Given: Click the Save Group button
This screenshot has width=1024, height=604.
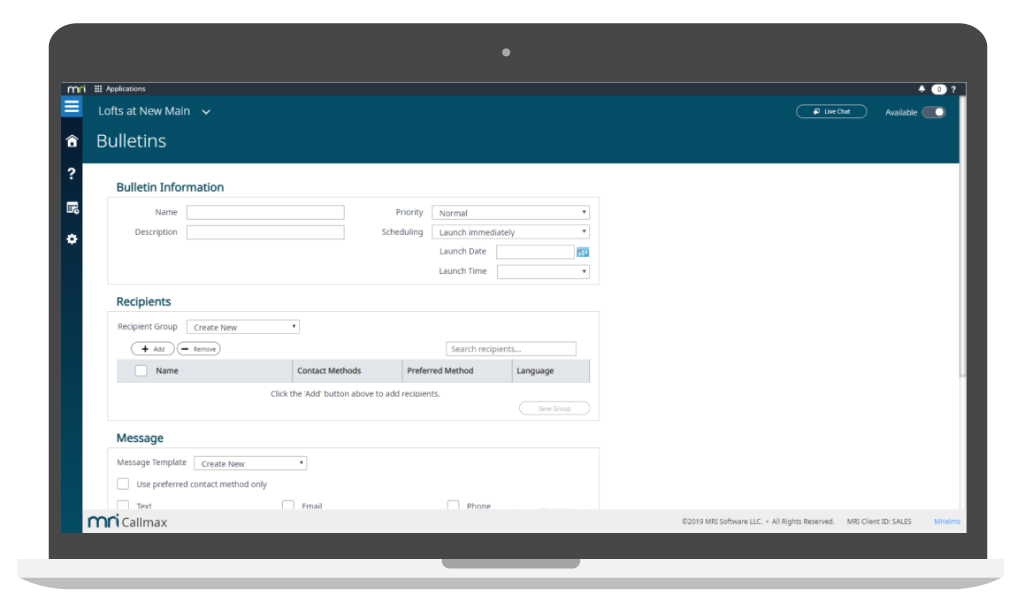Looking at the screenshot, I should coord(554,409).
